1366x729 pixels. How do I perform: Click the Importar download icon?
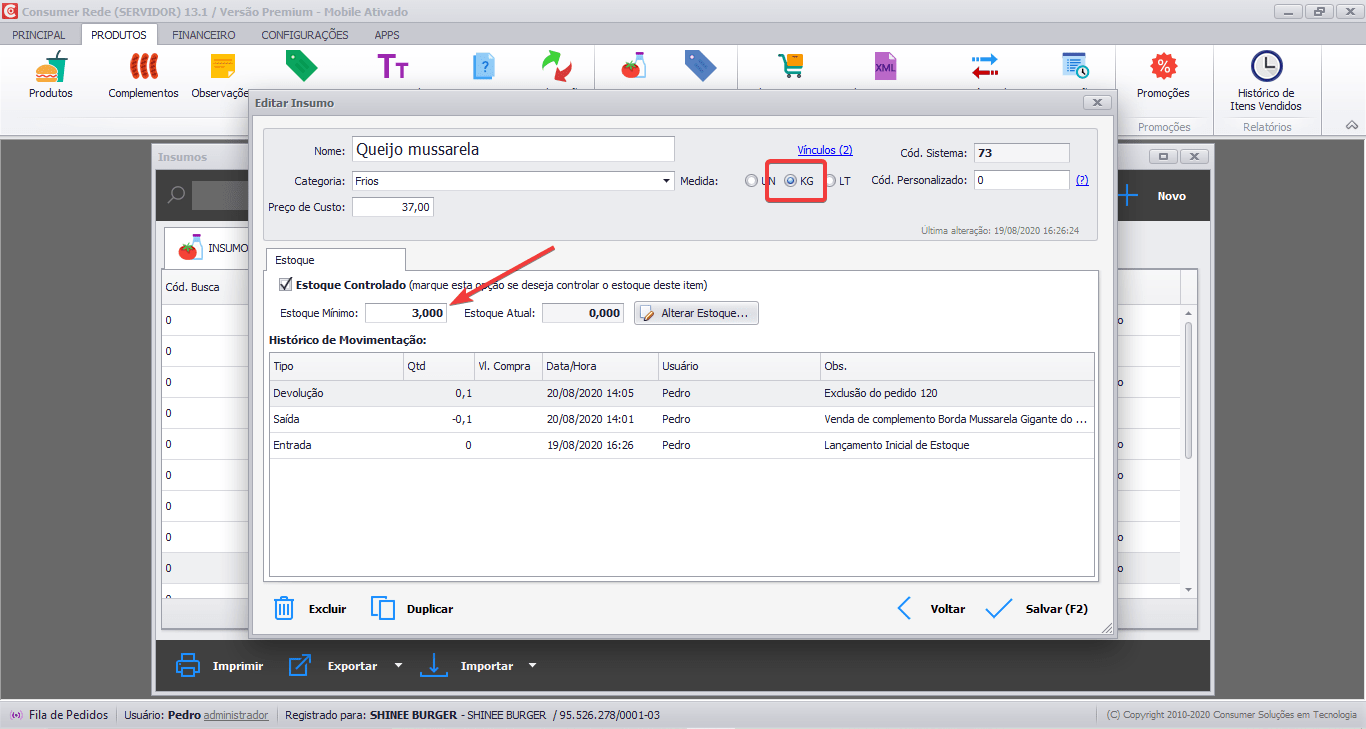(x=434, y=665)
